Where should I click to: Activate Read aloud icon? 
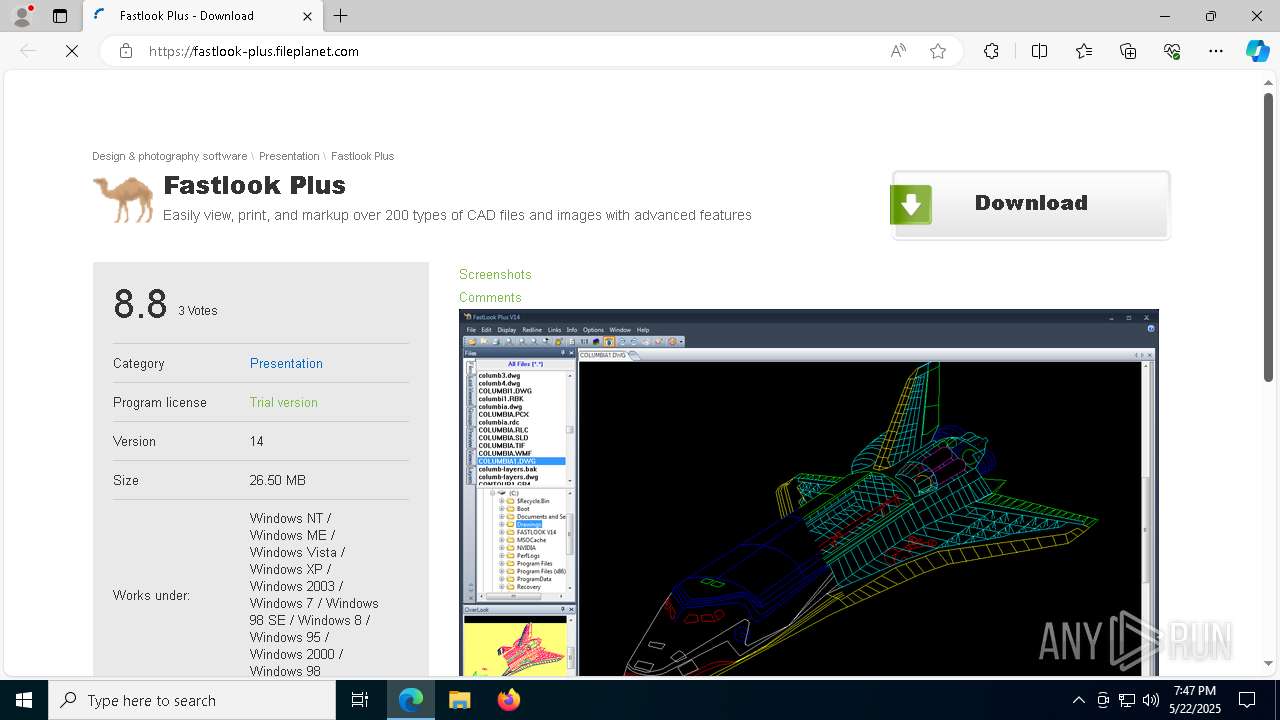(x=898, y=51)
